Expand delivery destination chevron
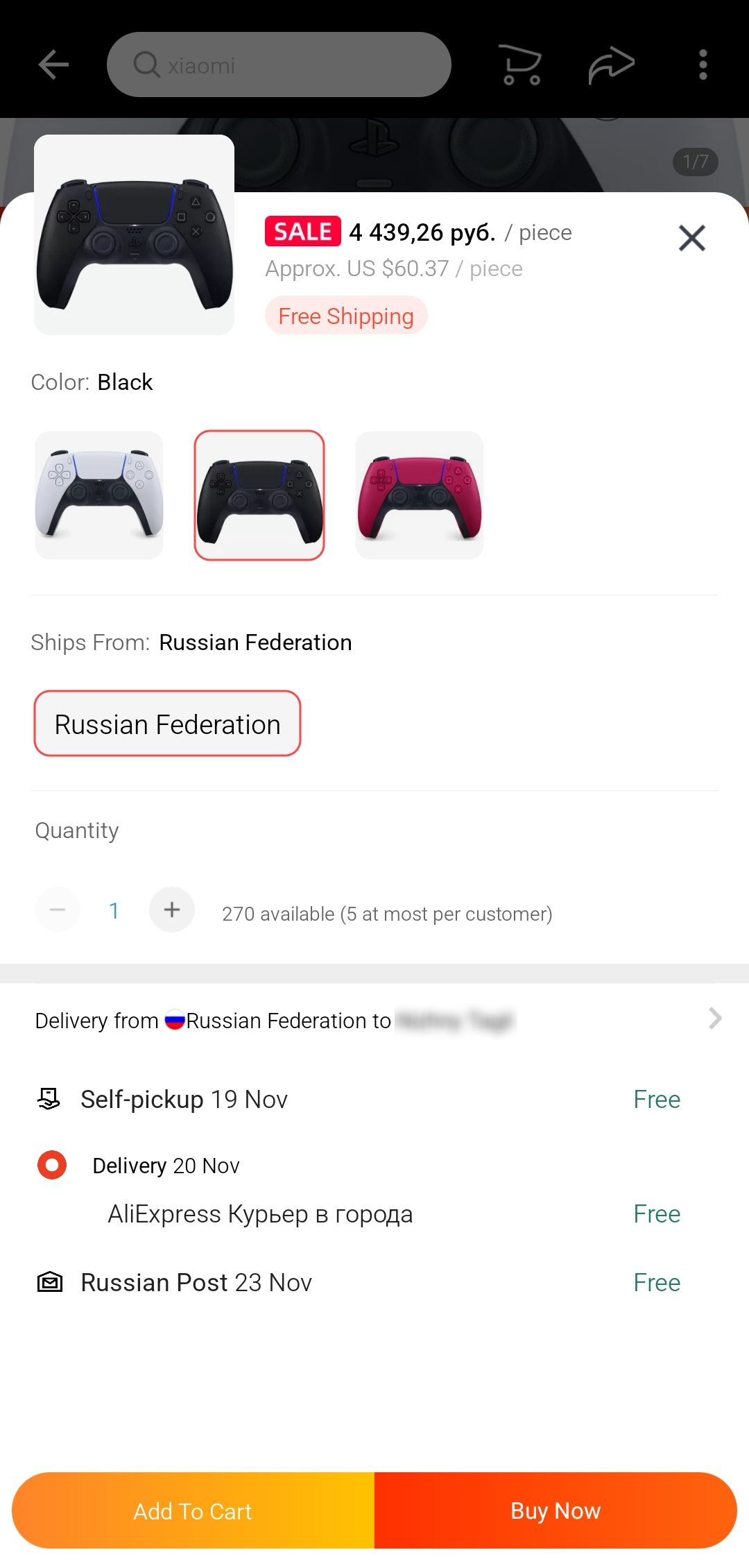The width and height of the screenshot is (749, 1568). 715,1019
